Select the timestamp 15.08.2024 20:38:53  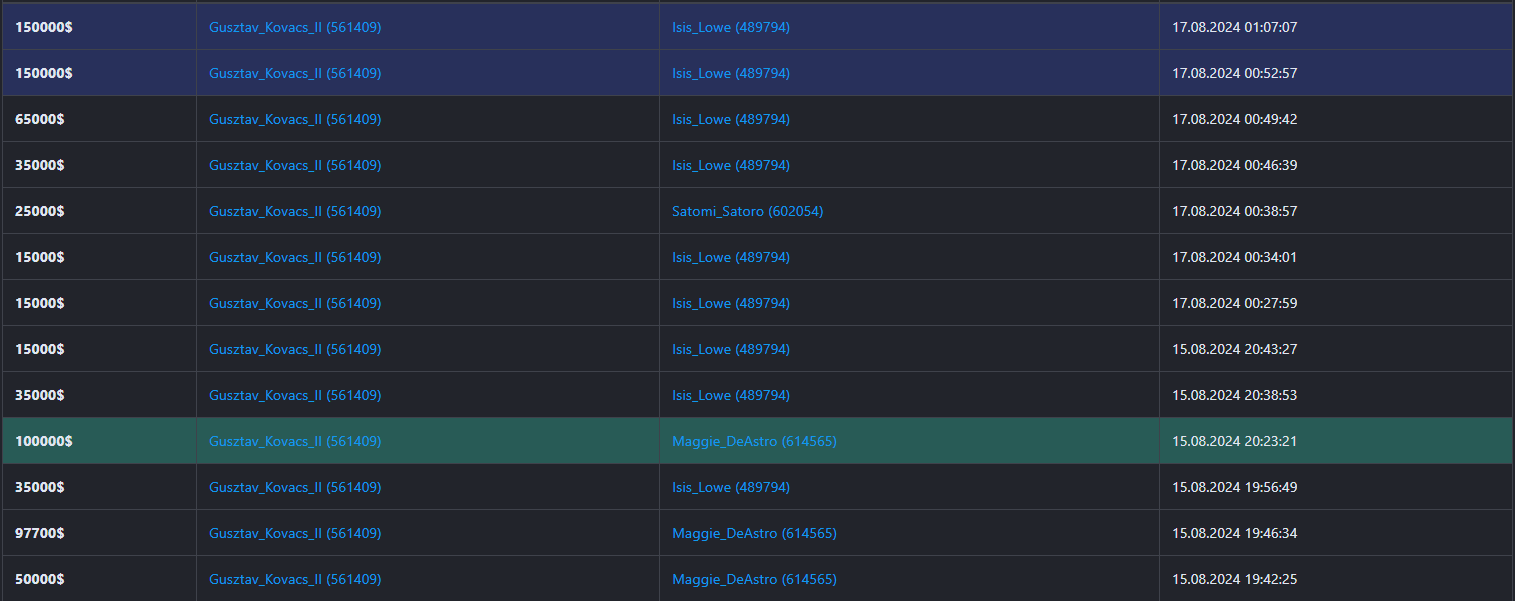pyautogui.click(x=1234, y=395)
